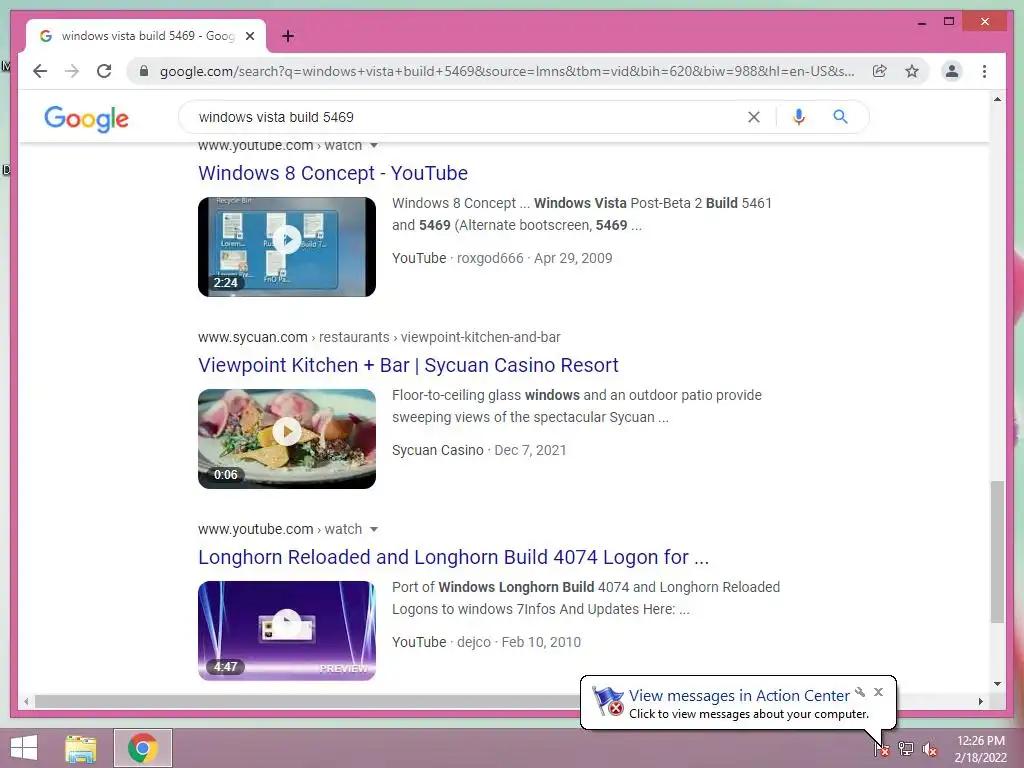The image size is (1024, 768).
Task: Click the horizontal scrollbar left arrow
Action: tap(26, 701)
